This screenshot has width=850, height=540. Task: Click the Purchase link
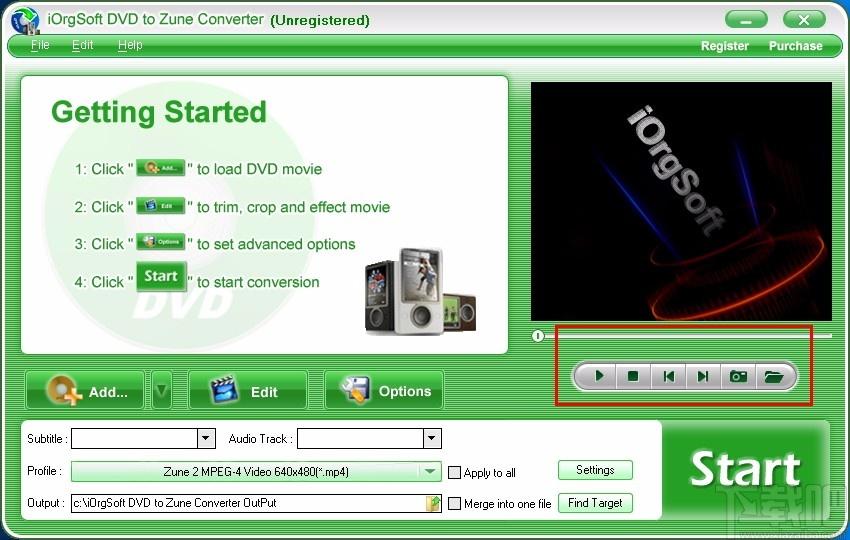795,46
